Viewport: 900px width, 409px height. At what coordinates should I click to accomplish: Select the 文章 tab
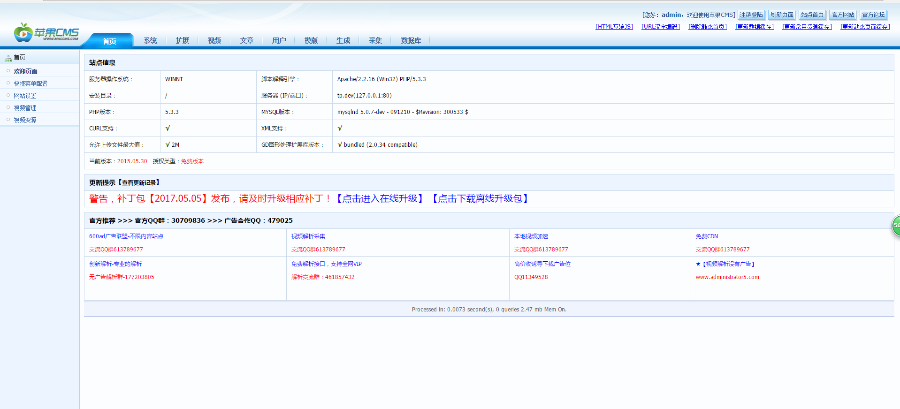click(x=246, y=41)
